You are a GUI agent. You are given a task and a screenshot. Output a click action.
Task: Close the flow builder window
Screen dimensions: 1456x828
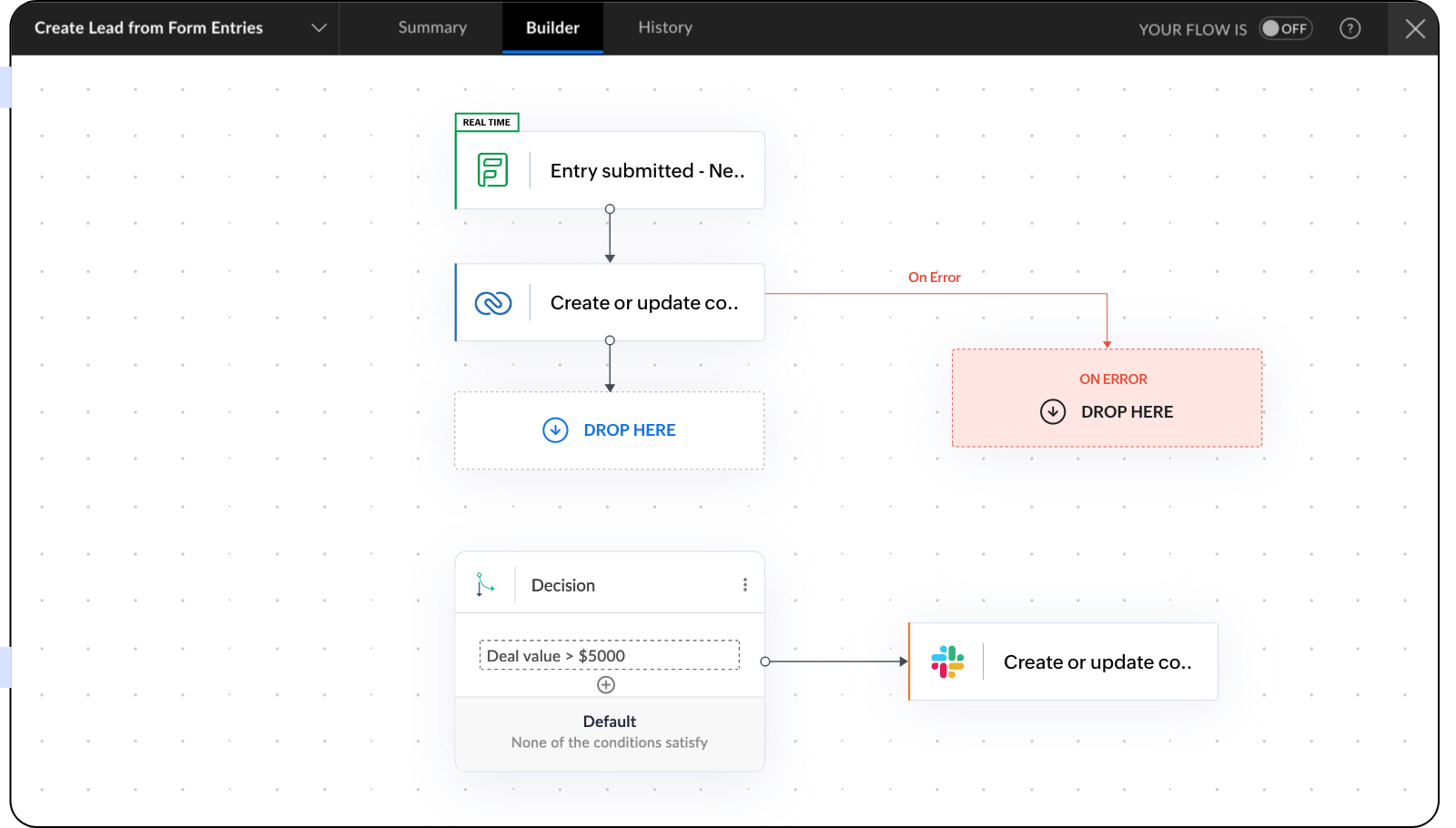pos(1415,29)
